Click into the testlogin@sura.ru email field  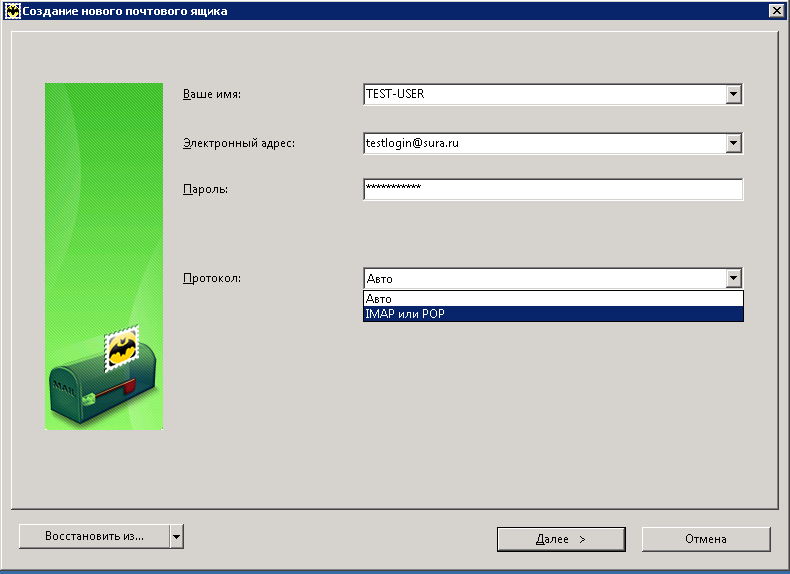544,143
